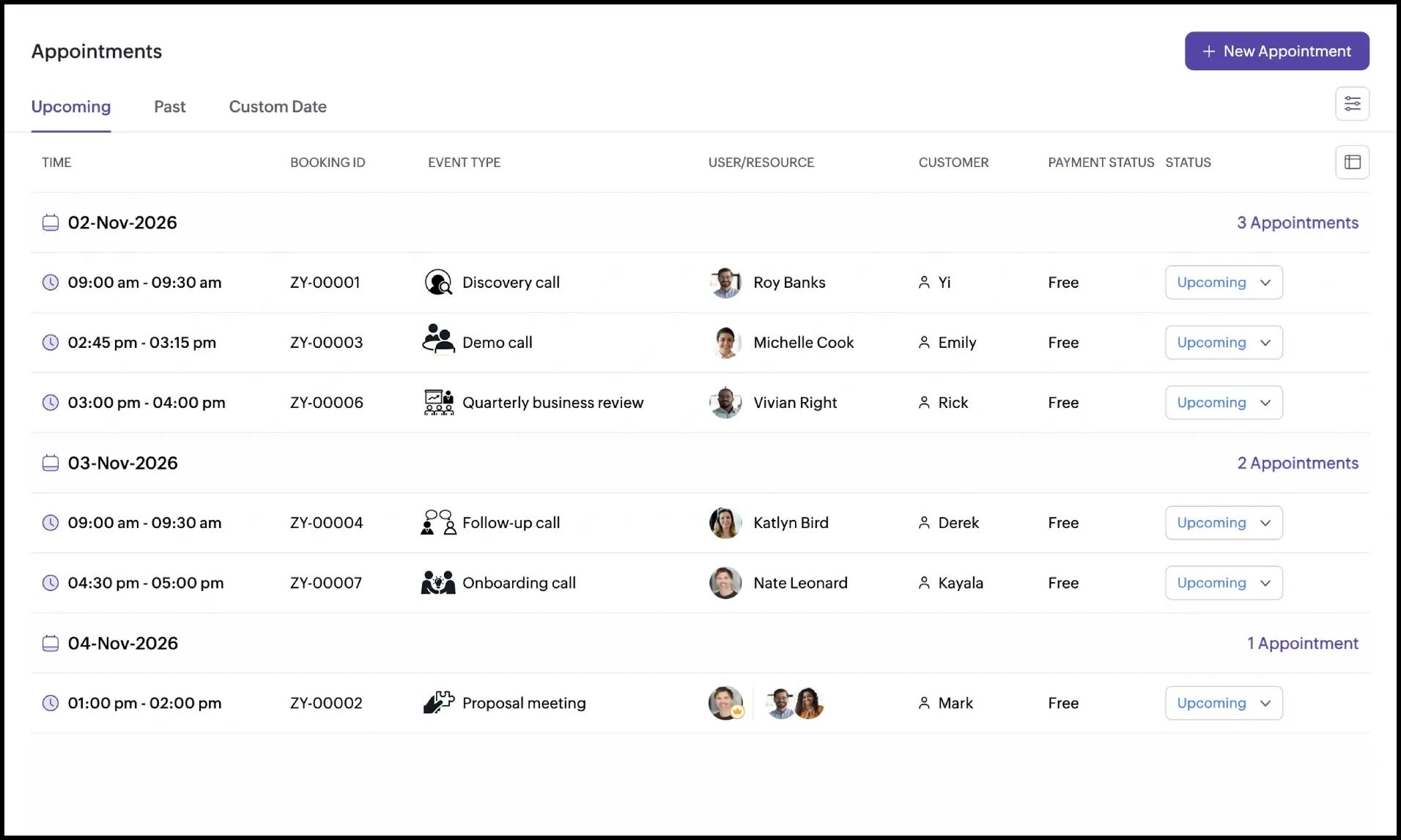This screenshot has width=1401, height=840.
Task: Click the Demo call two-people icon
Action: click(x=437, y=342)
